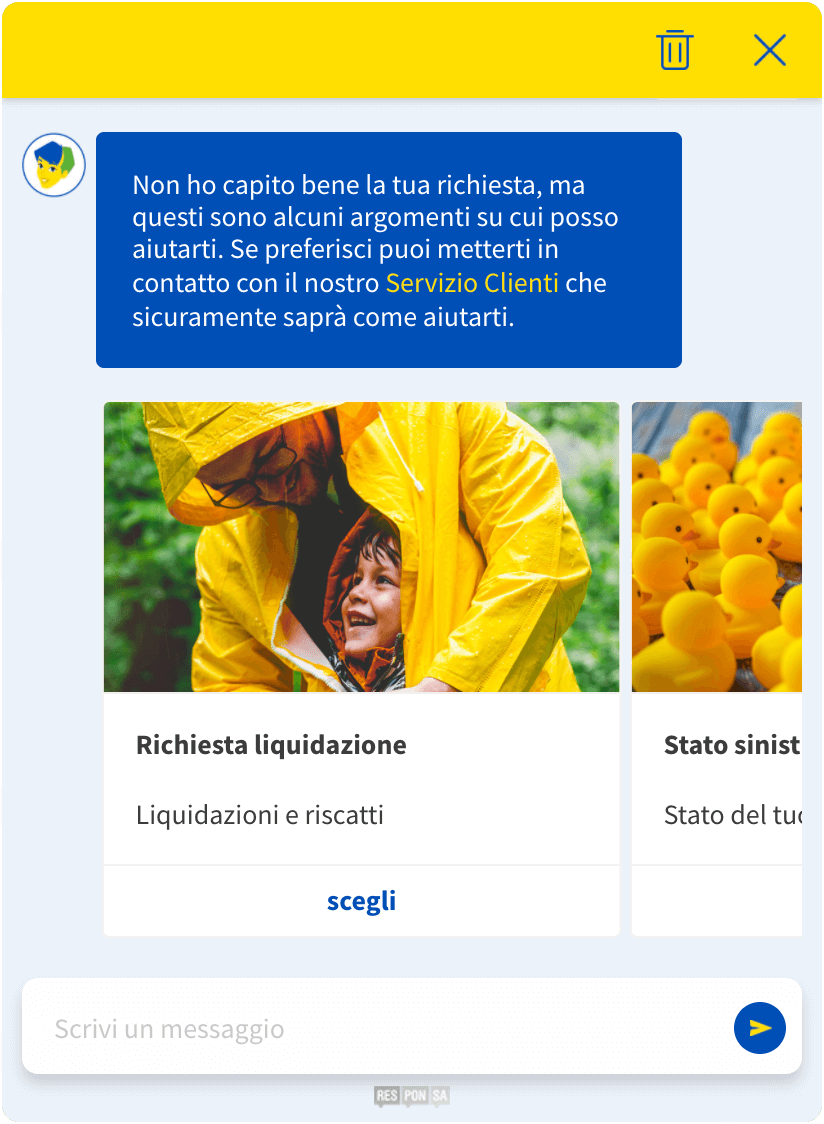Click the message input bar background
Image resolution: width=824 pixels, height=1124 pixels.
click(412, 1026)
